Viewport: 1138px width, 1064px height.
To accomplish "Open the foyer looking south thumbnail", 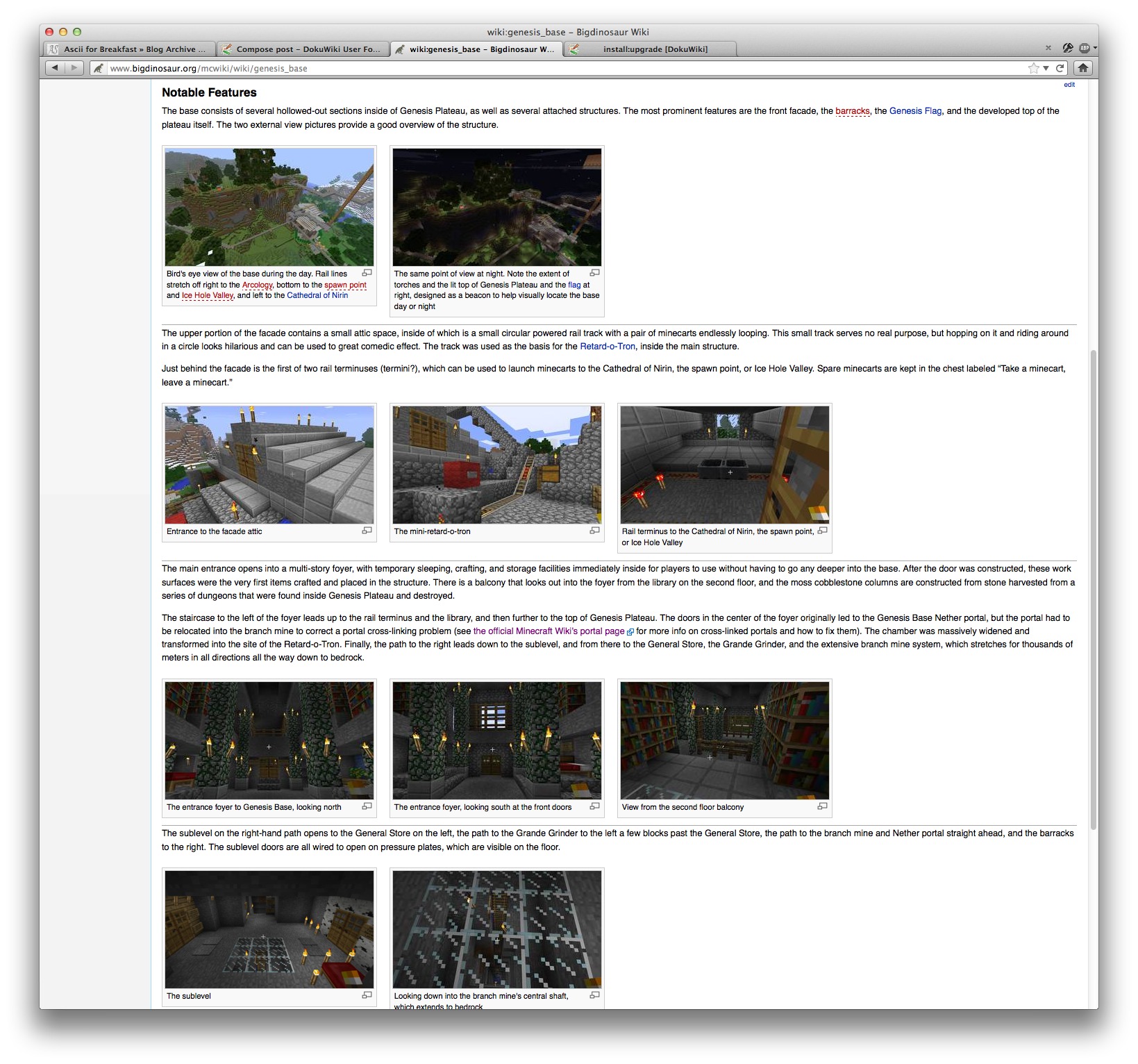I will click(497, 740).
